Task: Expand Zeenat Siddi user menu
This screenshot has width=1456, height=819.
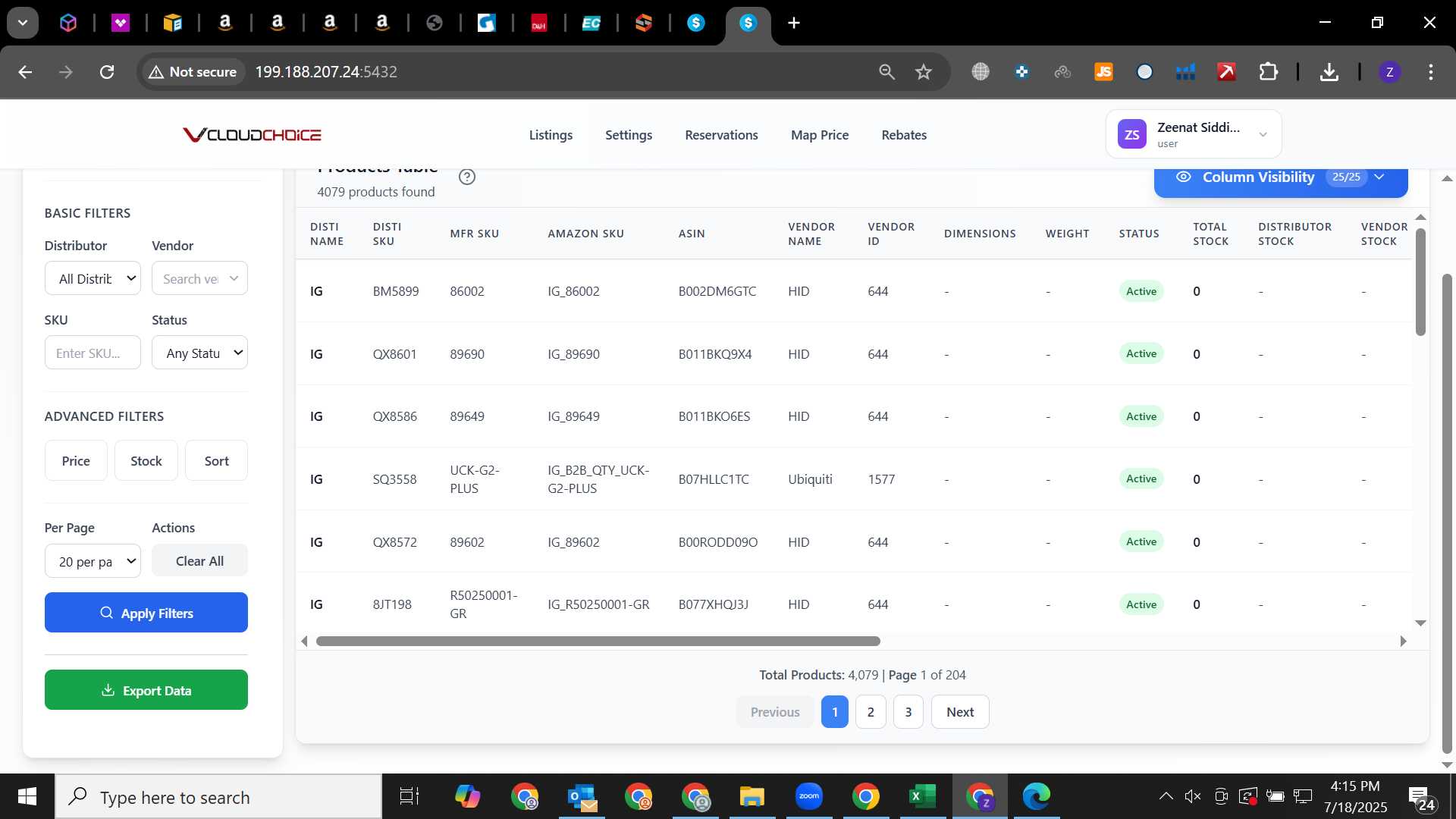Action: tap(1194, 134)
